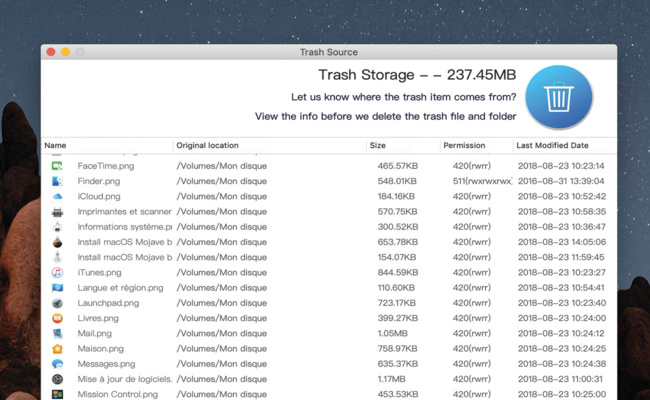Click the Launchpad.png rocket icon

point(58,303)
